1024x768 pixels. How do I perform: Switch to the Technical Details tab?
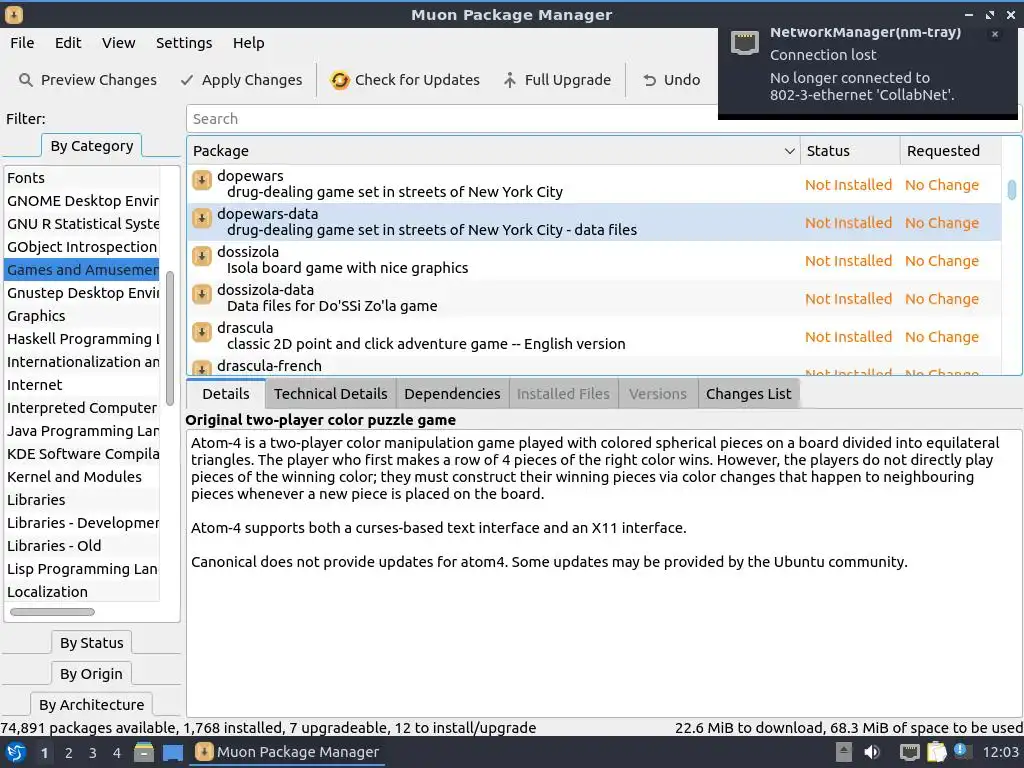point(330,394)
